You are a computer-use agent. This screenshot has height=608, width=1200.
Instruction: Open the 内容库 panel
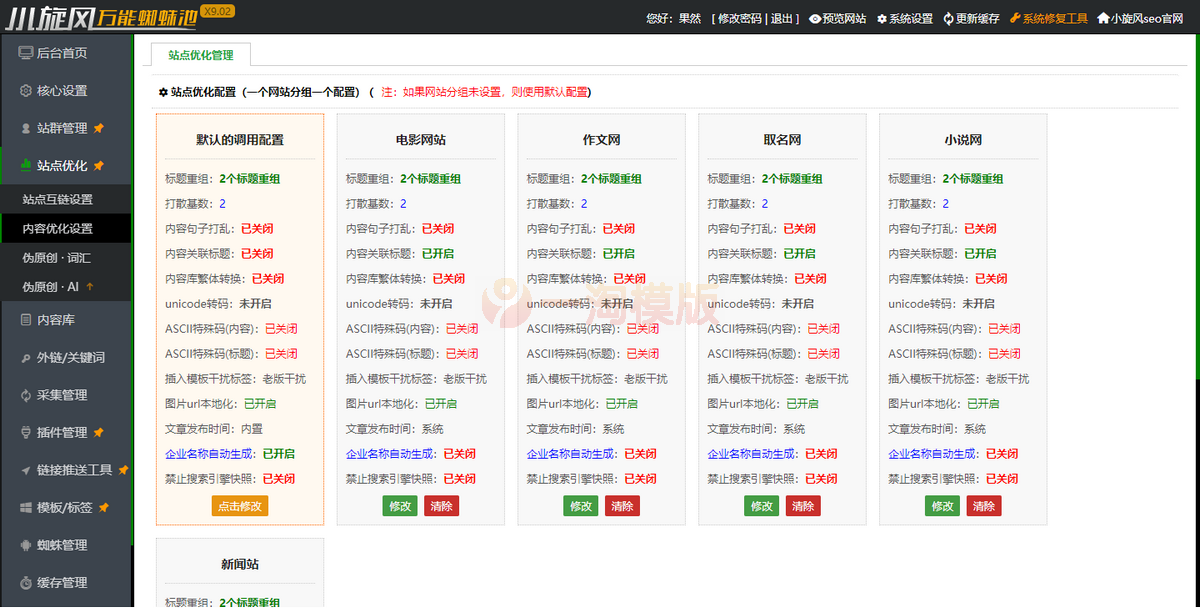click(x=66, y=318)
